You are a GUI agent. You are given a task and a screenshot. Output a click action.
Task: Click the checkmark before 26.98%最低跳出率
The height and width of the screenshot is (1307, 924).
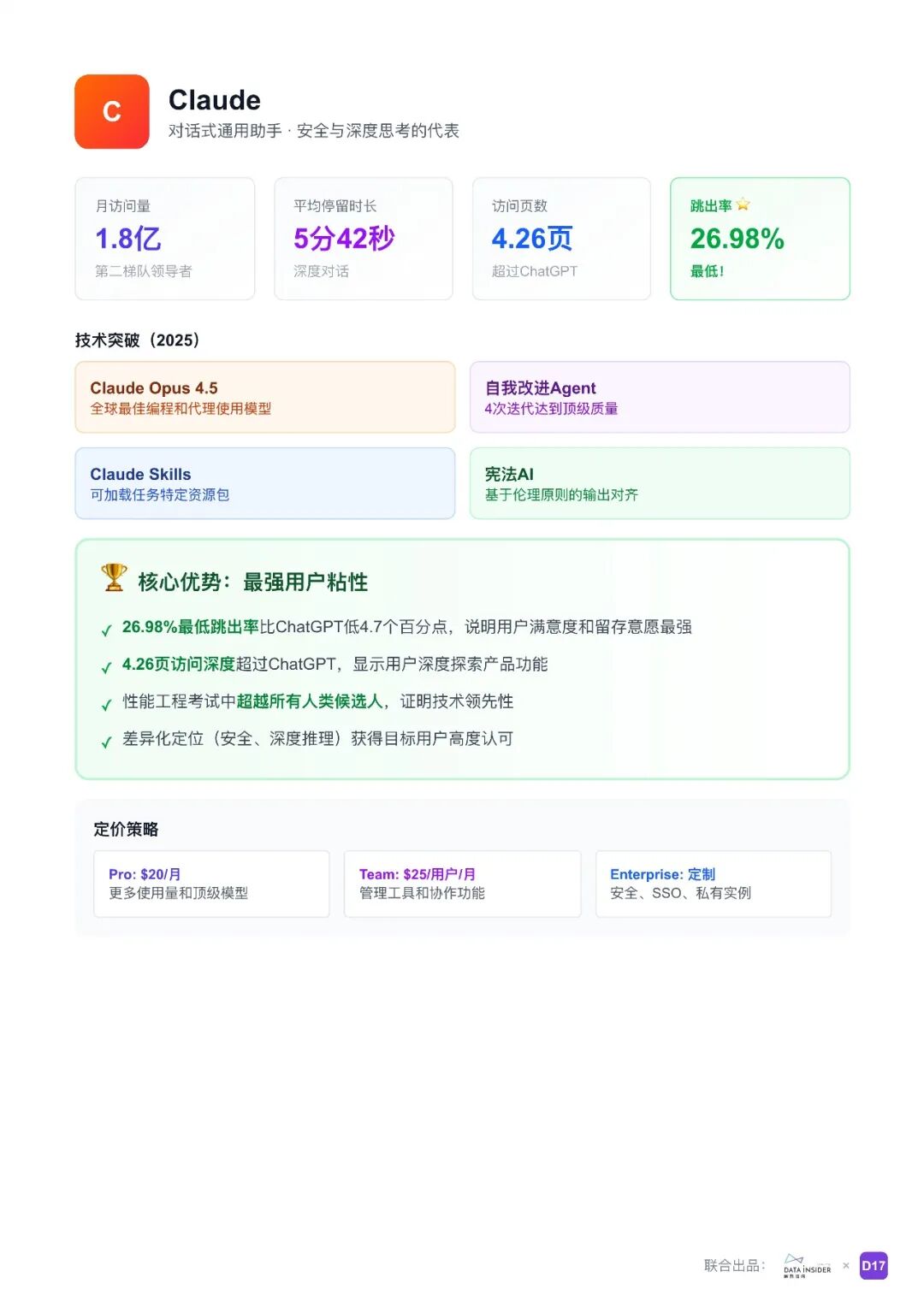coord(107,630)
